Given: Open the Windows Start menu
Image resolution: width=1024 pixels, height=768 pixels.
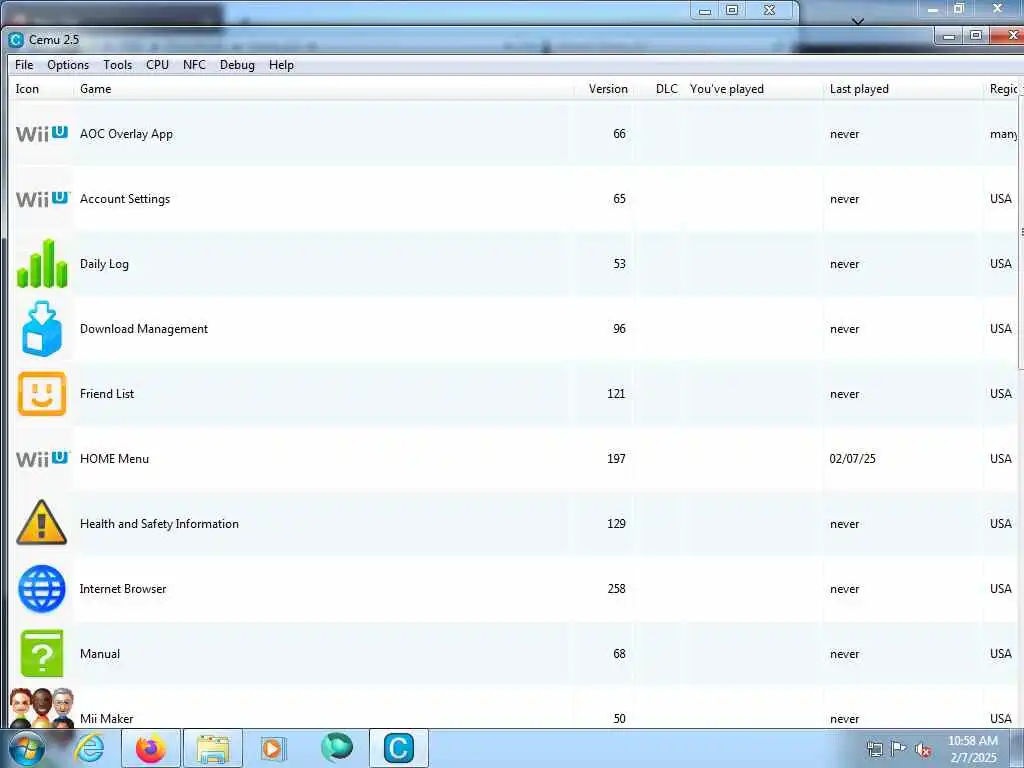Looking at the screenshot, I should click(x=27, y=748).
